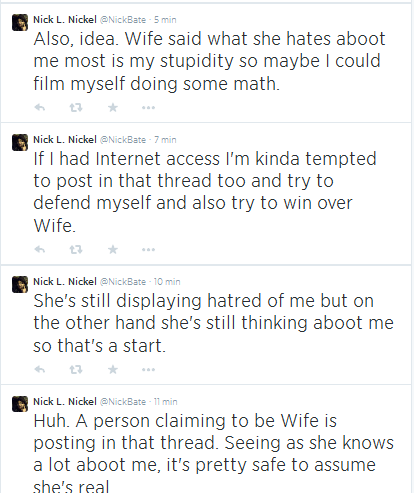Open more options on 7 min tweet
This screenshot has width=414, height=493.
click(x=148, y=250)
